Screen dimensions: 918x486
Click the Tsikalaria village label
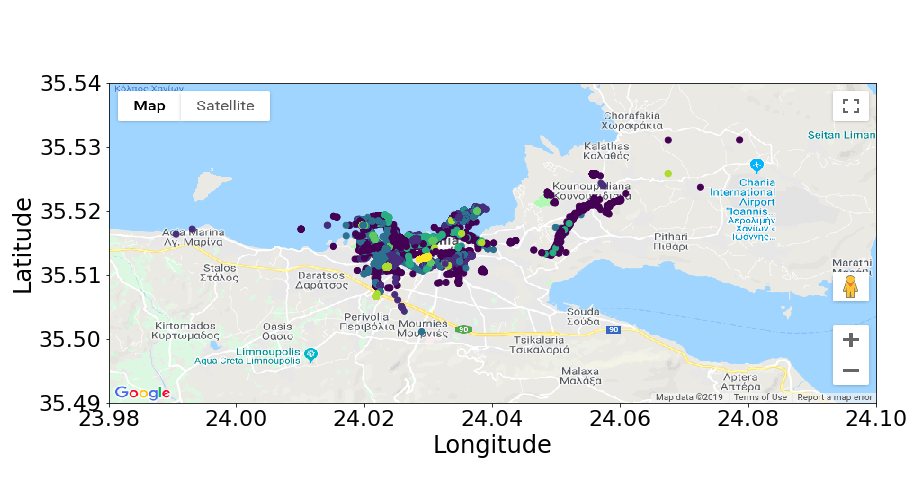539,344
